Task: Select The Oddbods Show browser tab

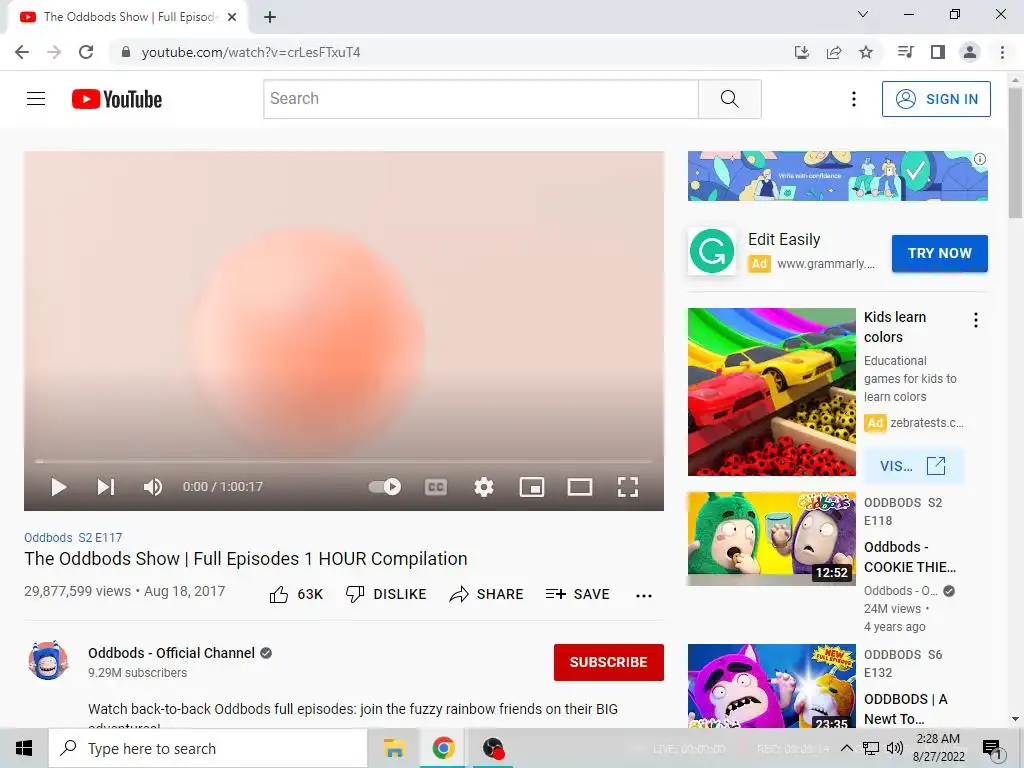Action: (x=127, y=18)
